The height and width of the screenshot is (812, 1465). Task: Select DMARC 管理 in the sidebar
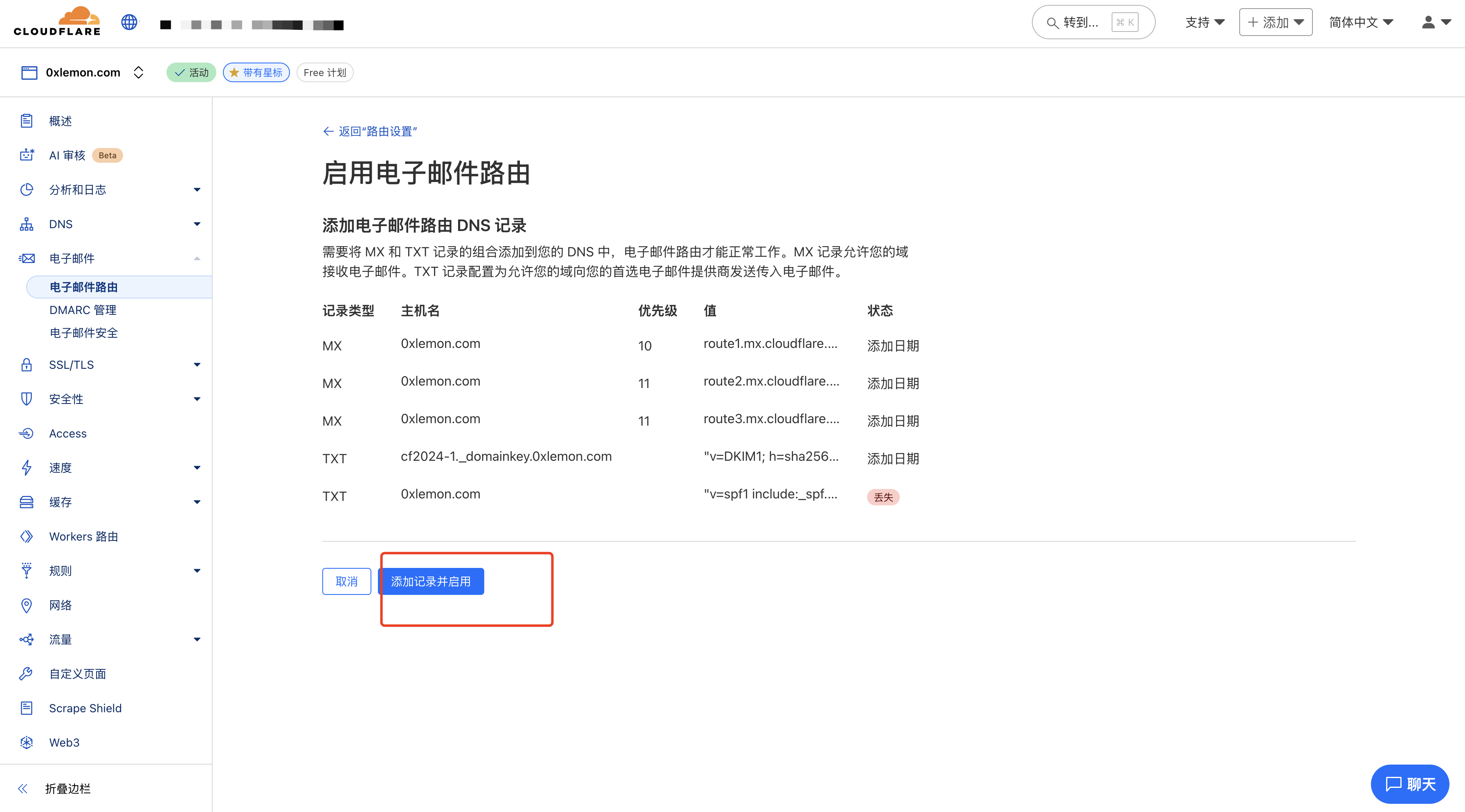coord(83,310)
